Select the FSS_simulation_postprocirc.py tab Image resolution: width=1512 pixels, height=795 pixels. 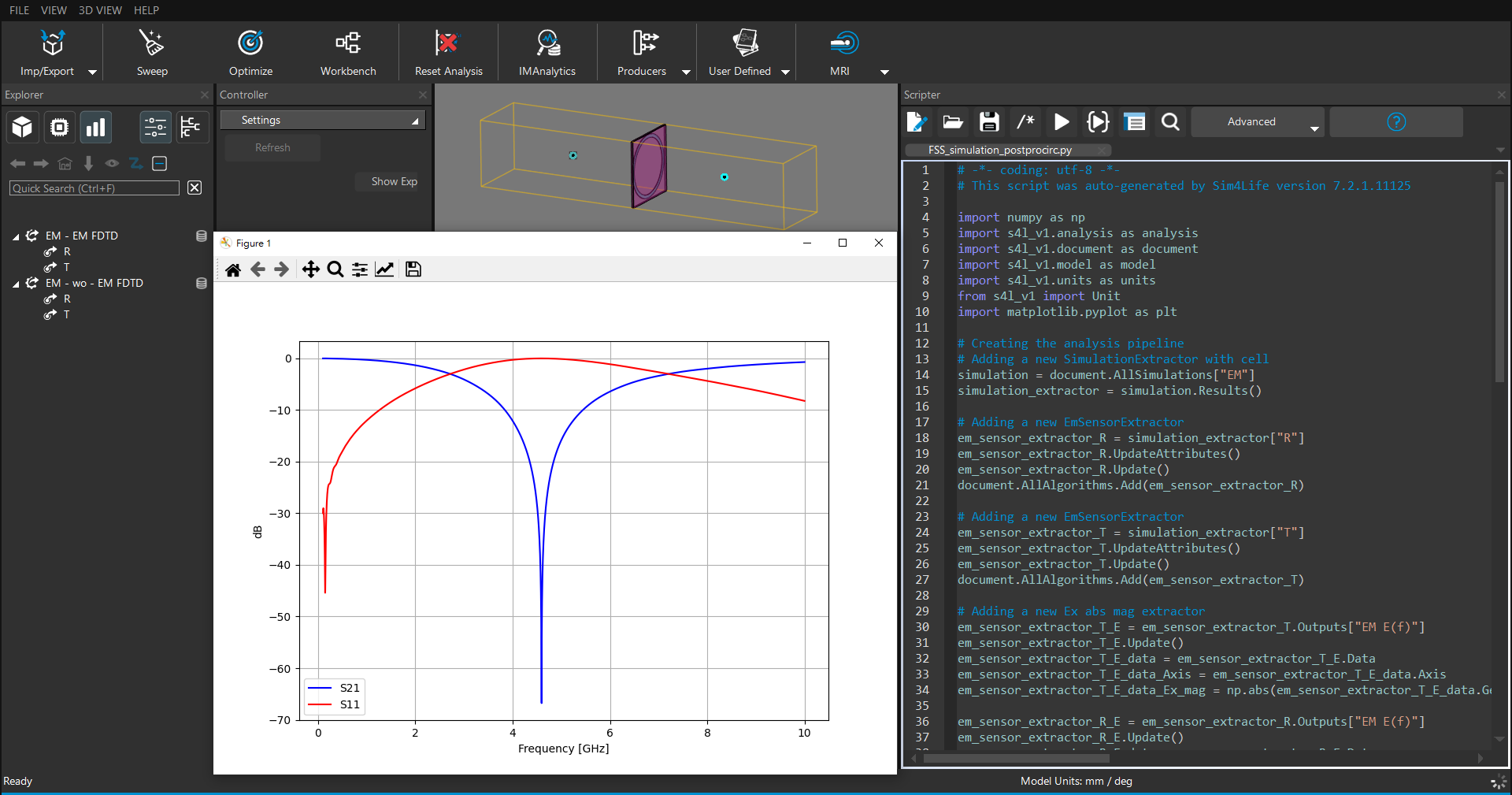point(999,150)
